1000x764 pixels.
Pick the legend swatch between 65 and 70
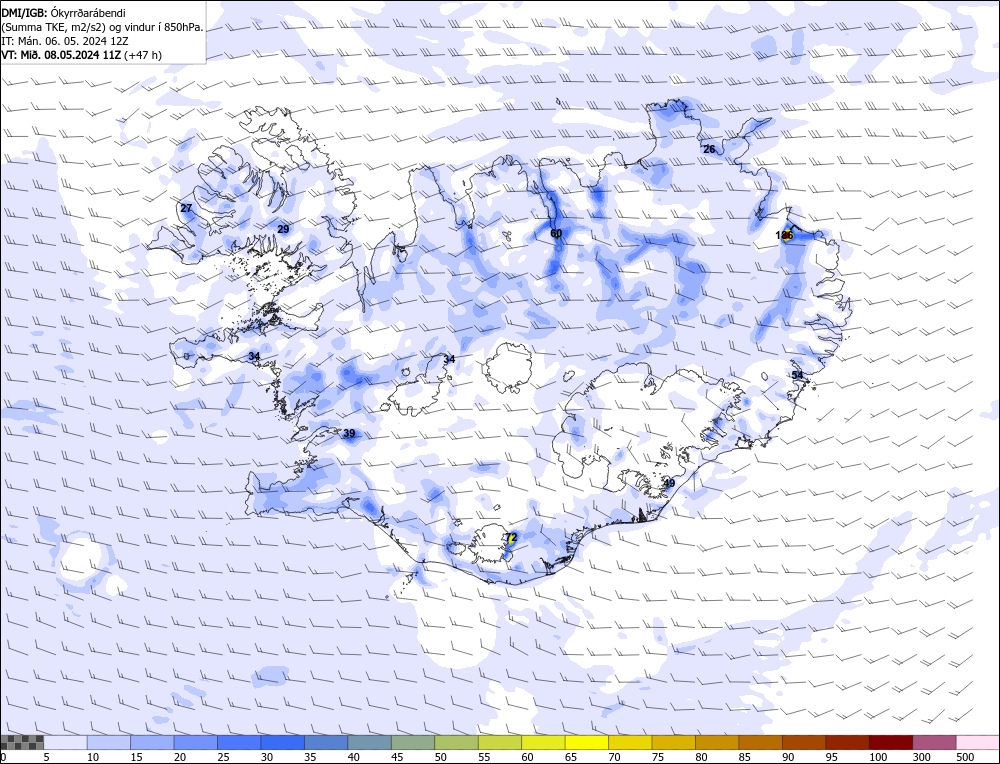point(587,742)
